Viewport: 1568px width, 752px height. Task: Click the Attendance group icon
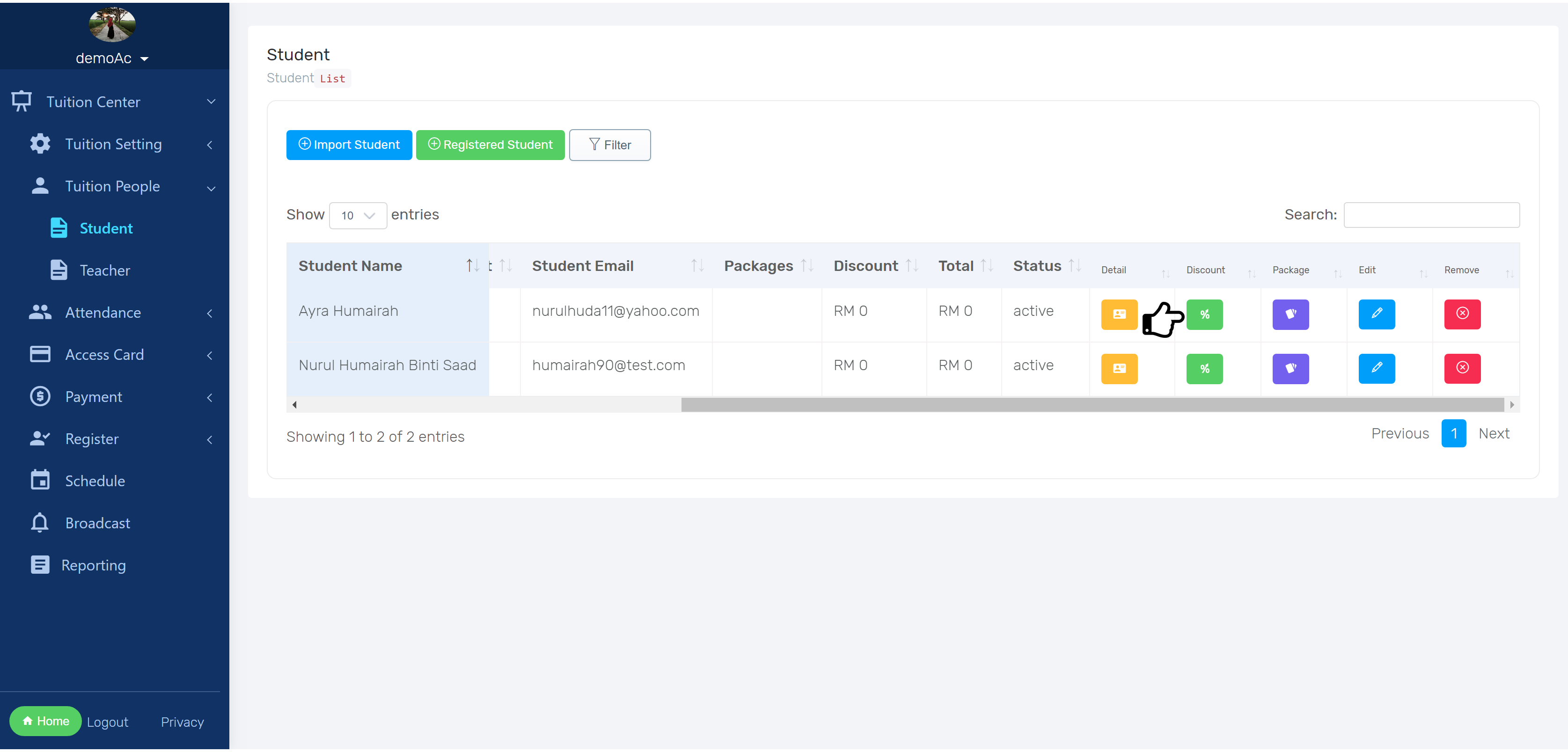(40, 312)
